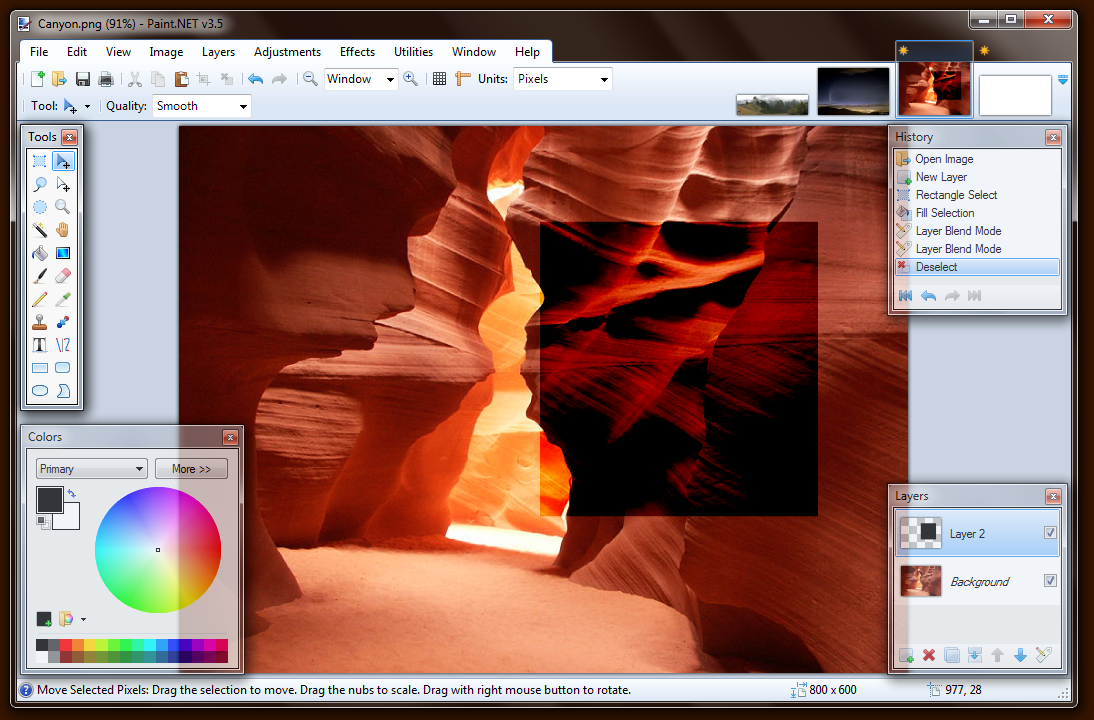Screen dimensions: 1094x720
Task: Expand the Quality dropdown set to Smooth
Action: (201, 106)
